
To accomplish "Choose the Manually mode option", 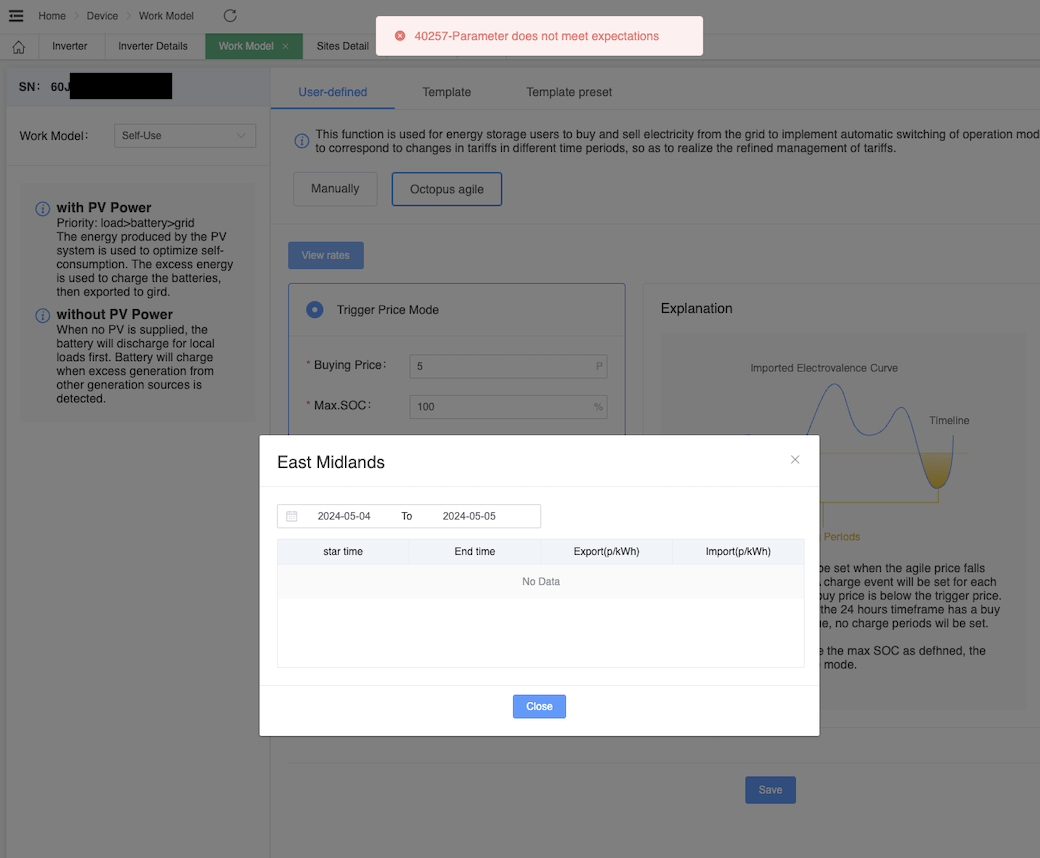I will (335, 189).
